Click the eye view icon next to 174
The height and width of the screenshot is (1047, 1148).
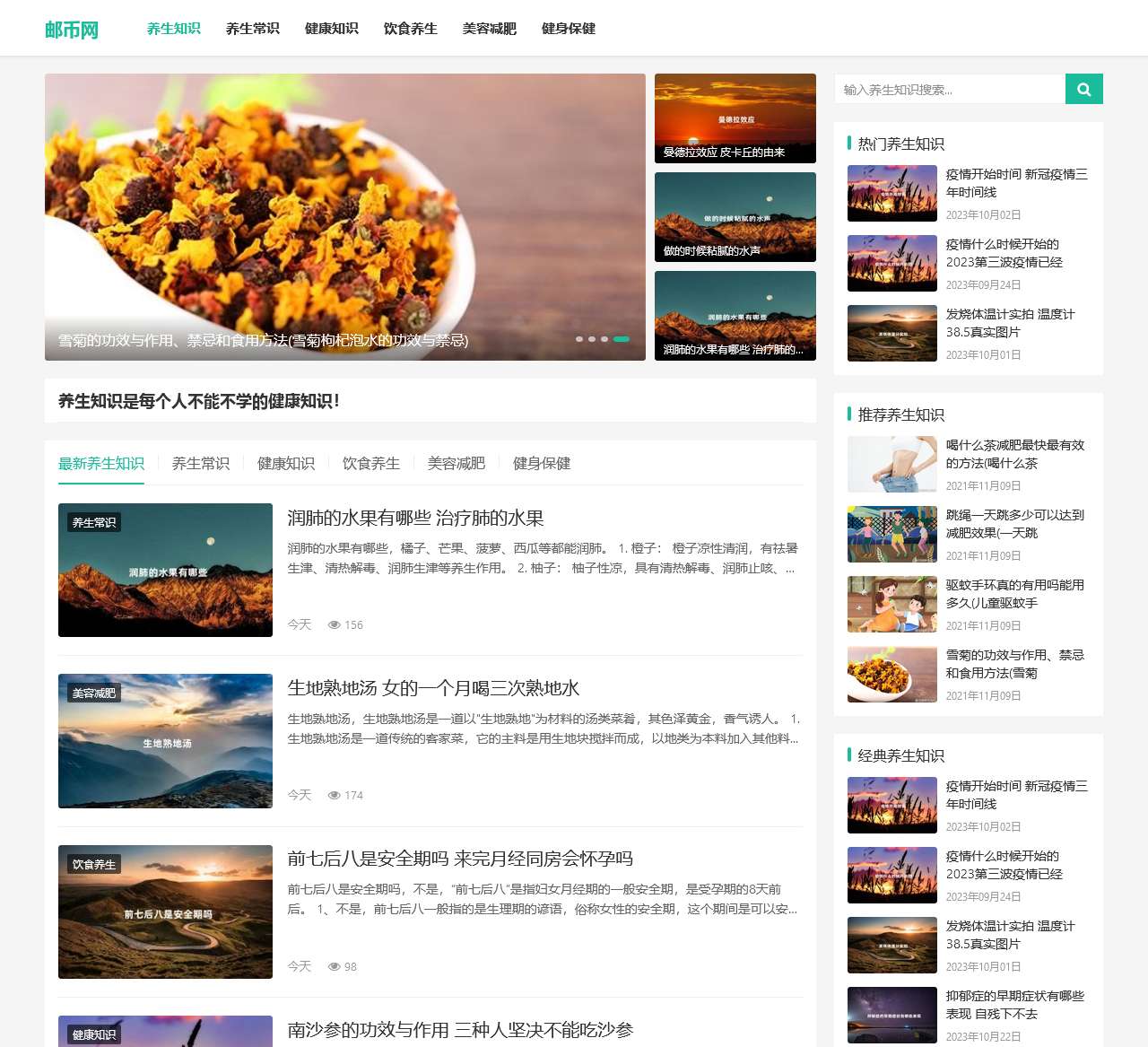point(333,795)
